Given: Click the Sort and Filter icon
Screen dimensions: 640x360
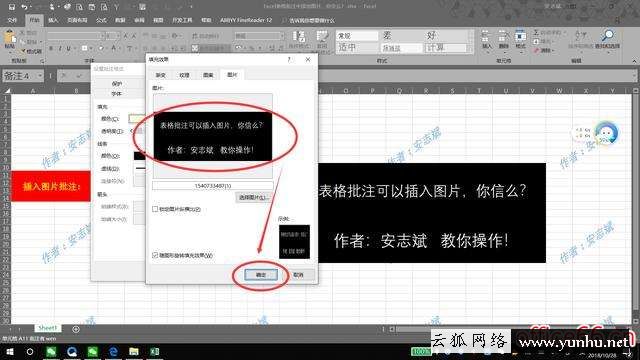Looking at the screenshot, I should click(x=580, y=36).
